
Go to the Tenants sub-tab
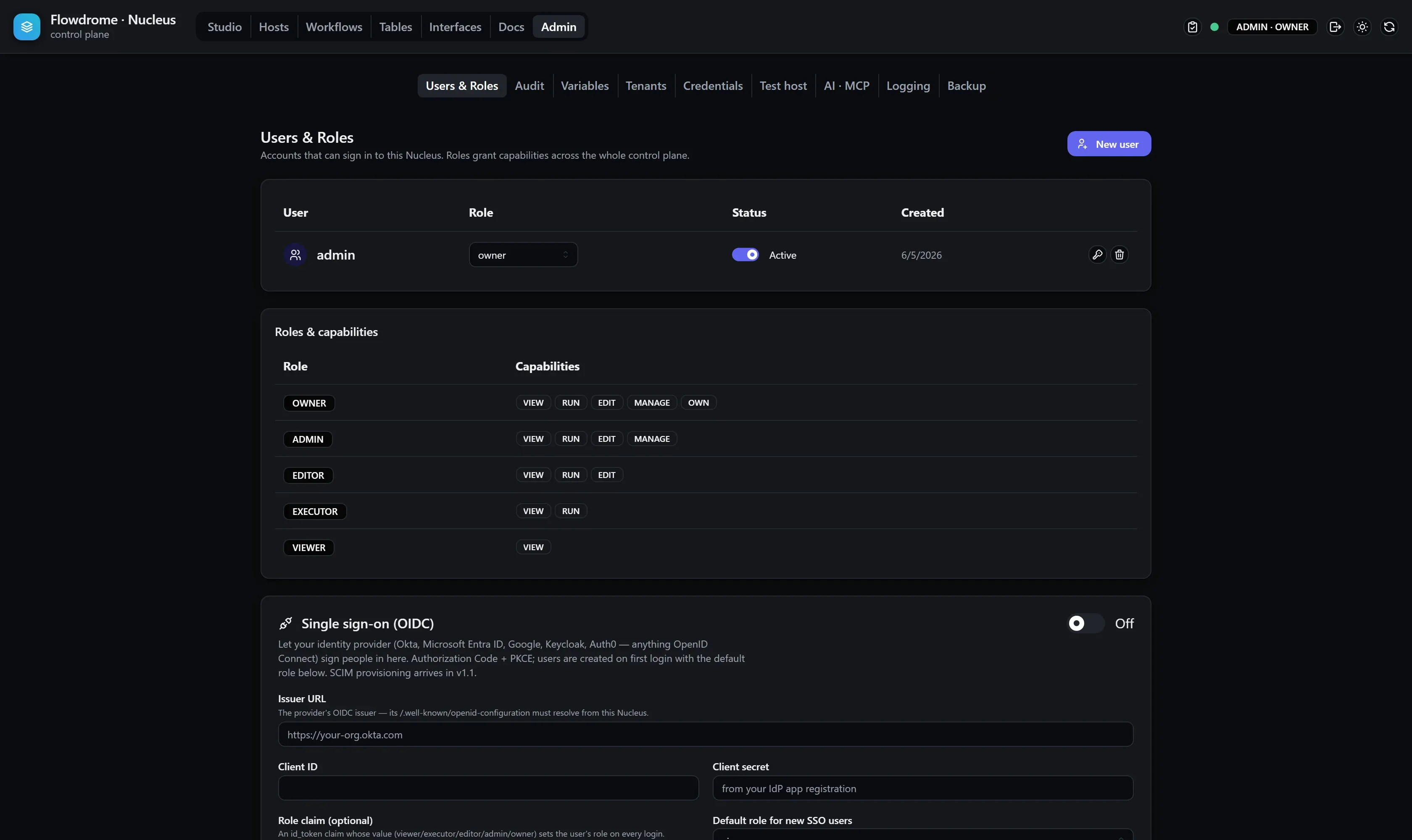(645, 86)
